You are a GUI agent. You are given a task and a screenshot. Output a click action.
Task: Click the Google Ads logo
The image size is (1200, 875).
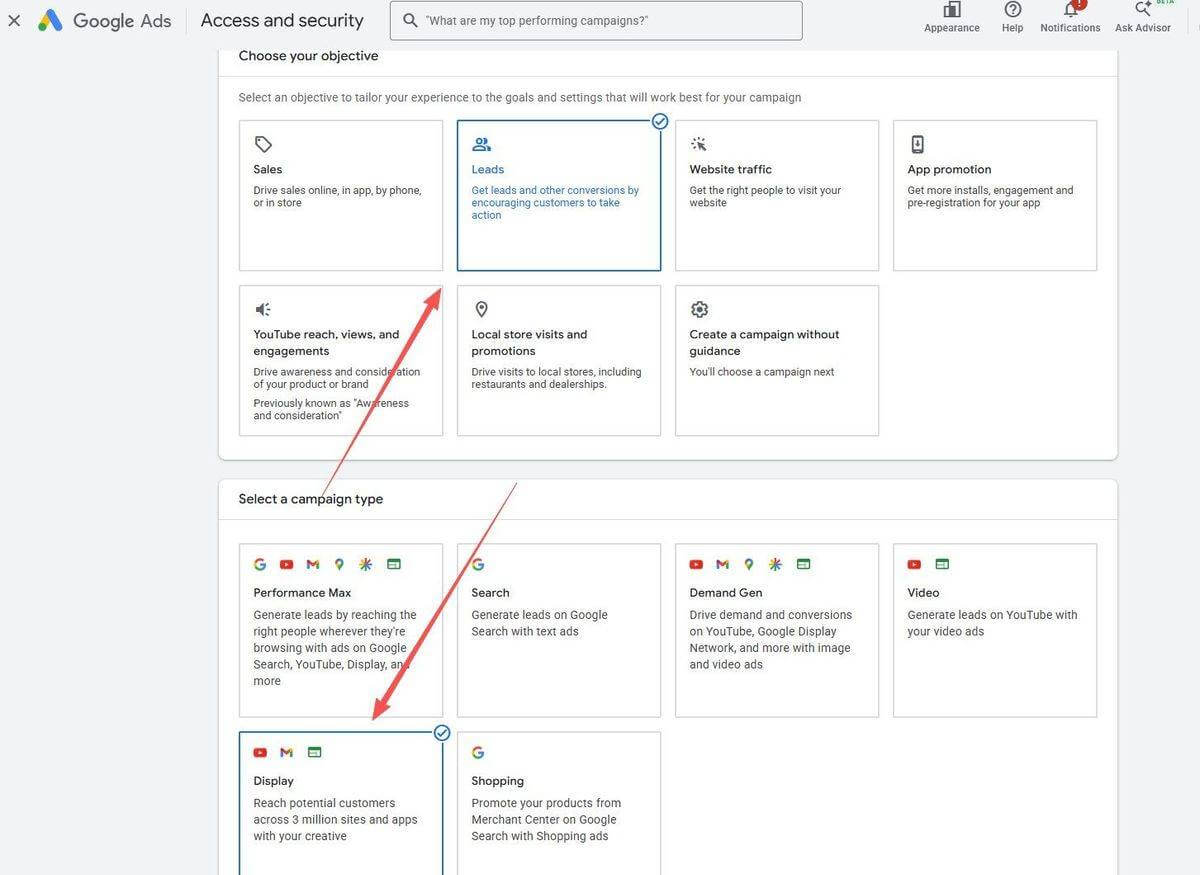click(x=104, y=20)
